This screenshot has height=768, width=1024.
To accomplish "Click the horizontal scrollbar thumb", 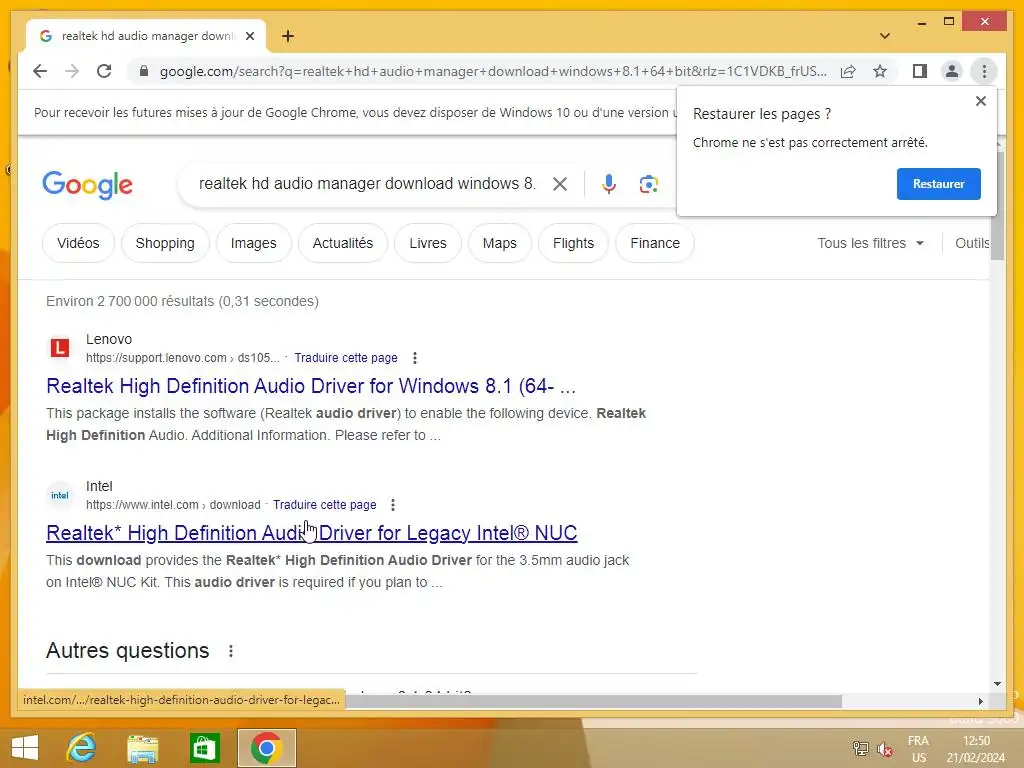I will click(593, 701).
